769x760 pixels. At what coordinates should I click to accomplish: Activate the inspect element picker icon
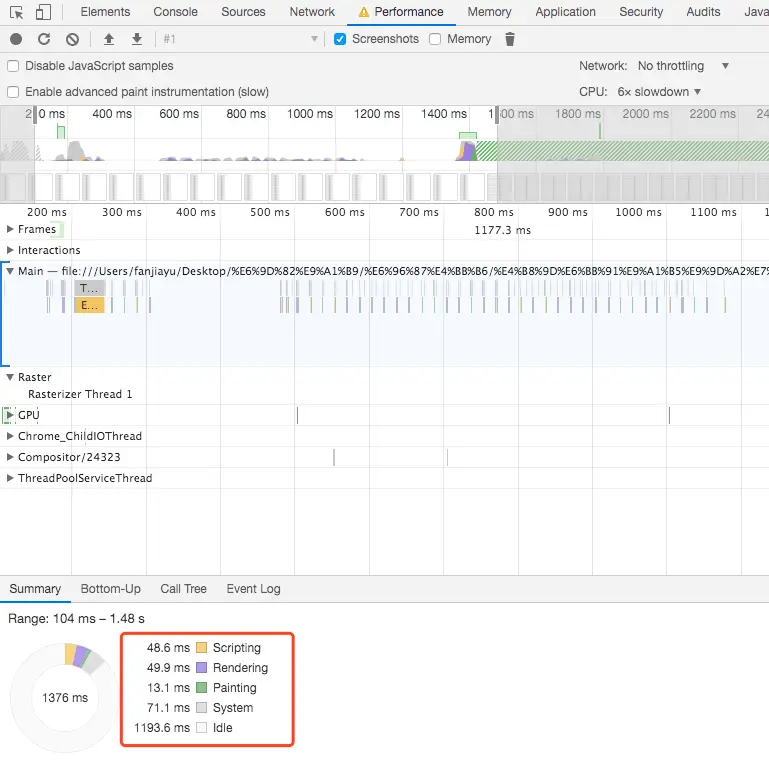pos(16,12)
